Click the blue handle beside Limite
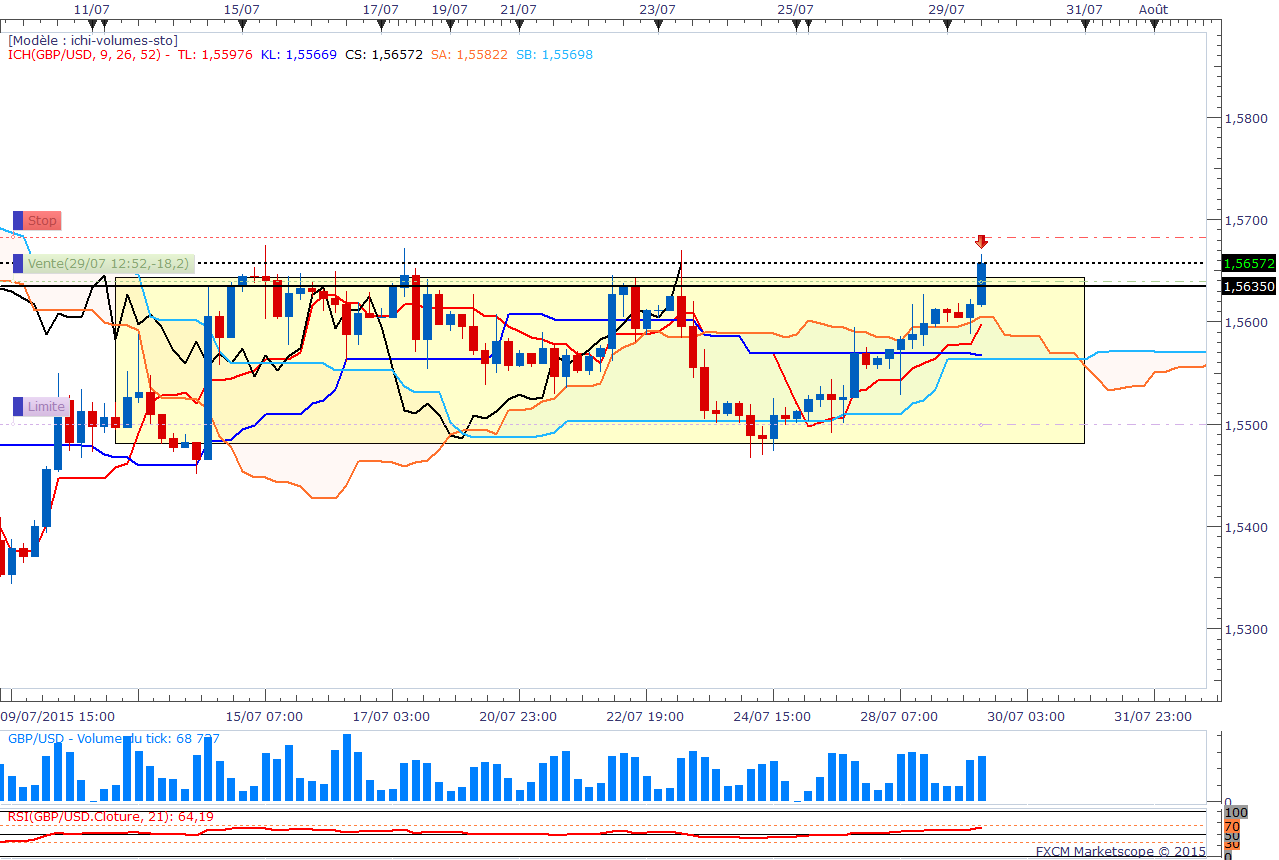This screenshot has height=860, width=1279. (18, 407)
